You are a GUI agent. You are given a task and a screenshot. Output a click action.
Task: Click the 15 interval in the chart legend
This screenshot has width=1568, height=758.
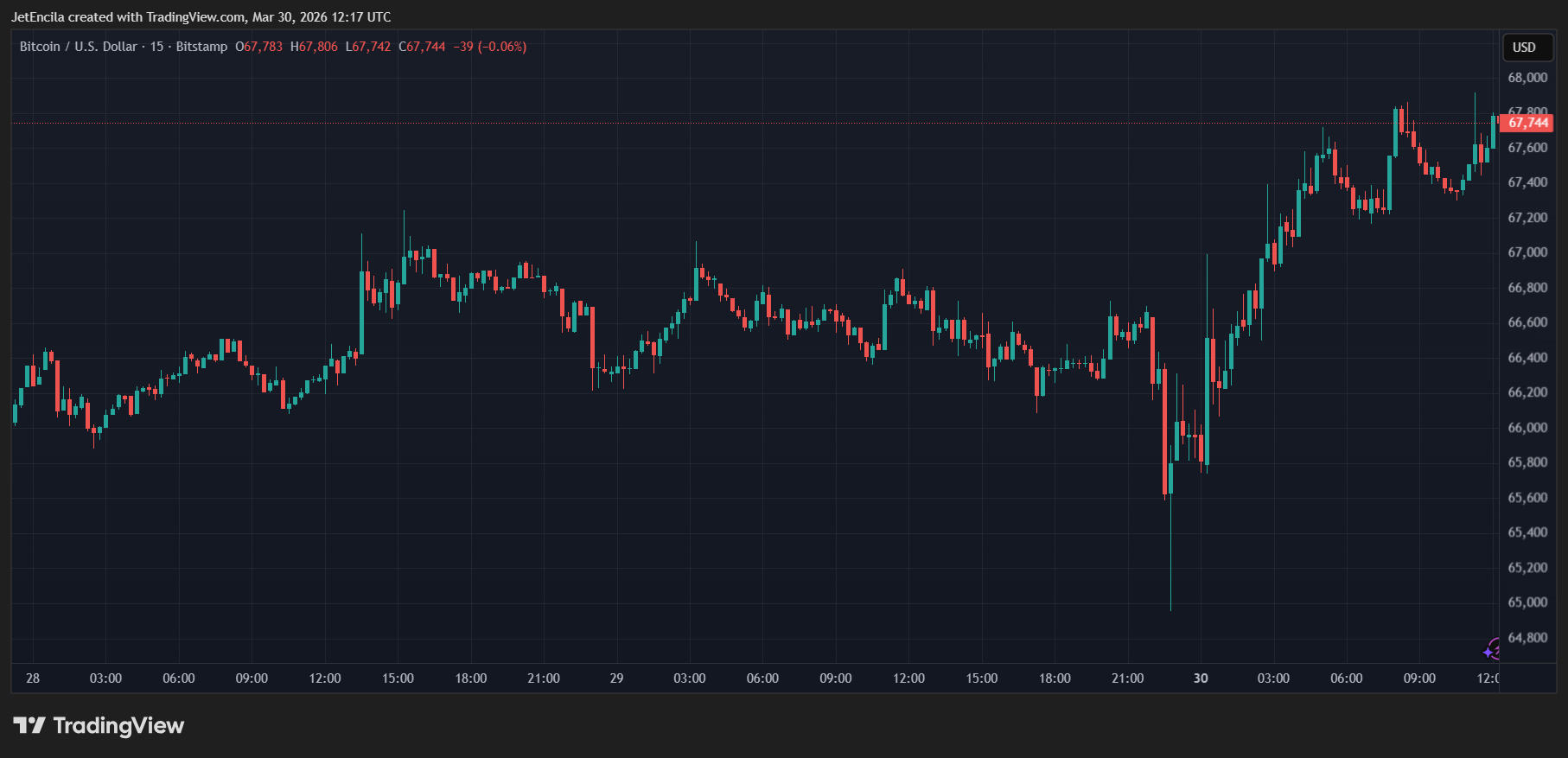point(156,47)
